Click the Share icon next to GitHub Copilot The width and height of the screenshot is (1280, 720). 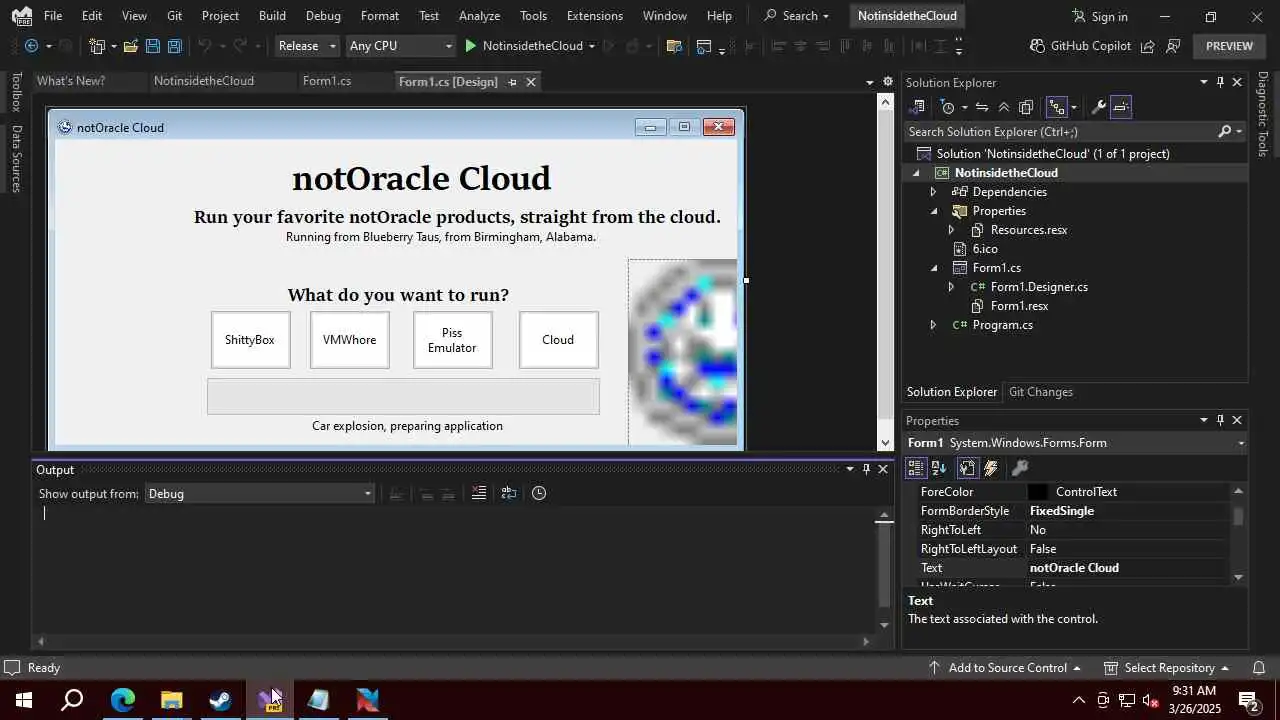1148,46
